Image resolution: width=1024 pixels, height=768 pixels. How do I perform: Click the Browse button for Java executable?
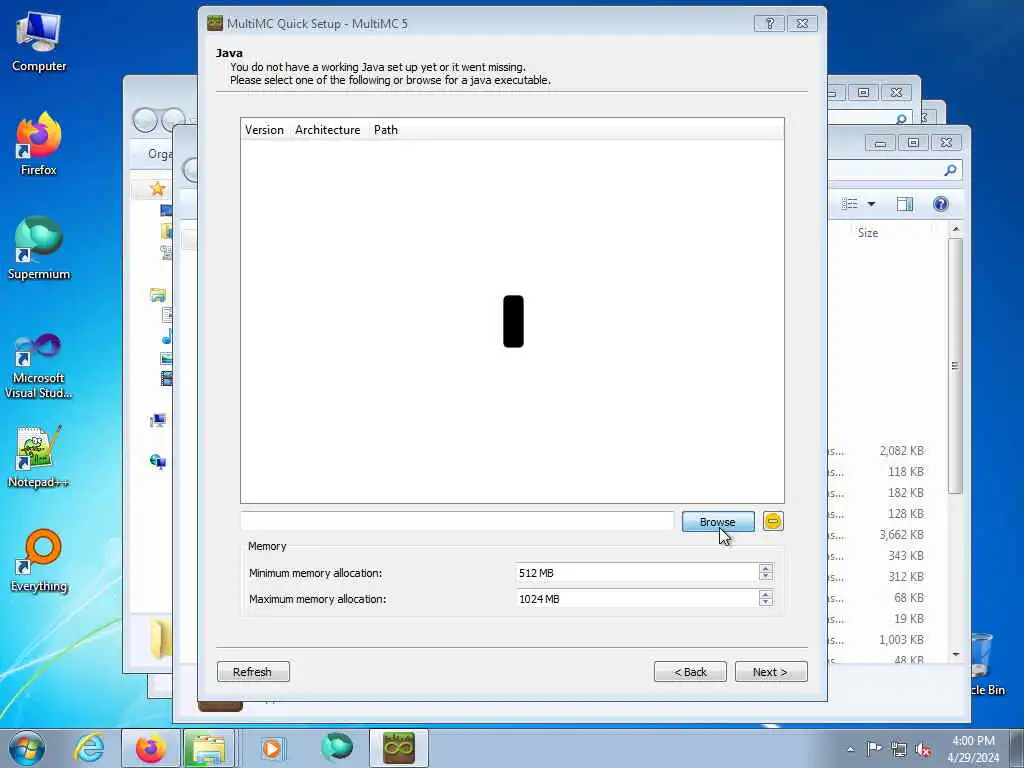(718, 522)
